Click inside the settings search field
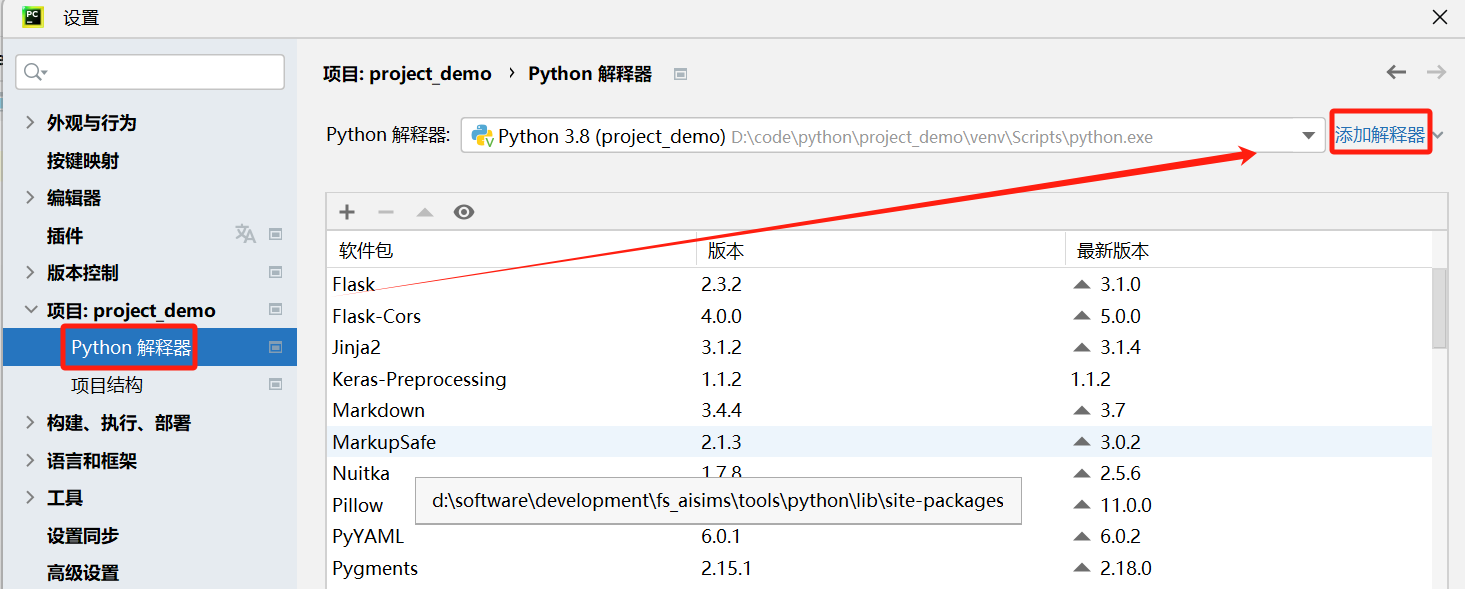1465x589 pixels. 150,72
